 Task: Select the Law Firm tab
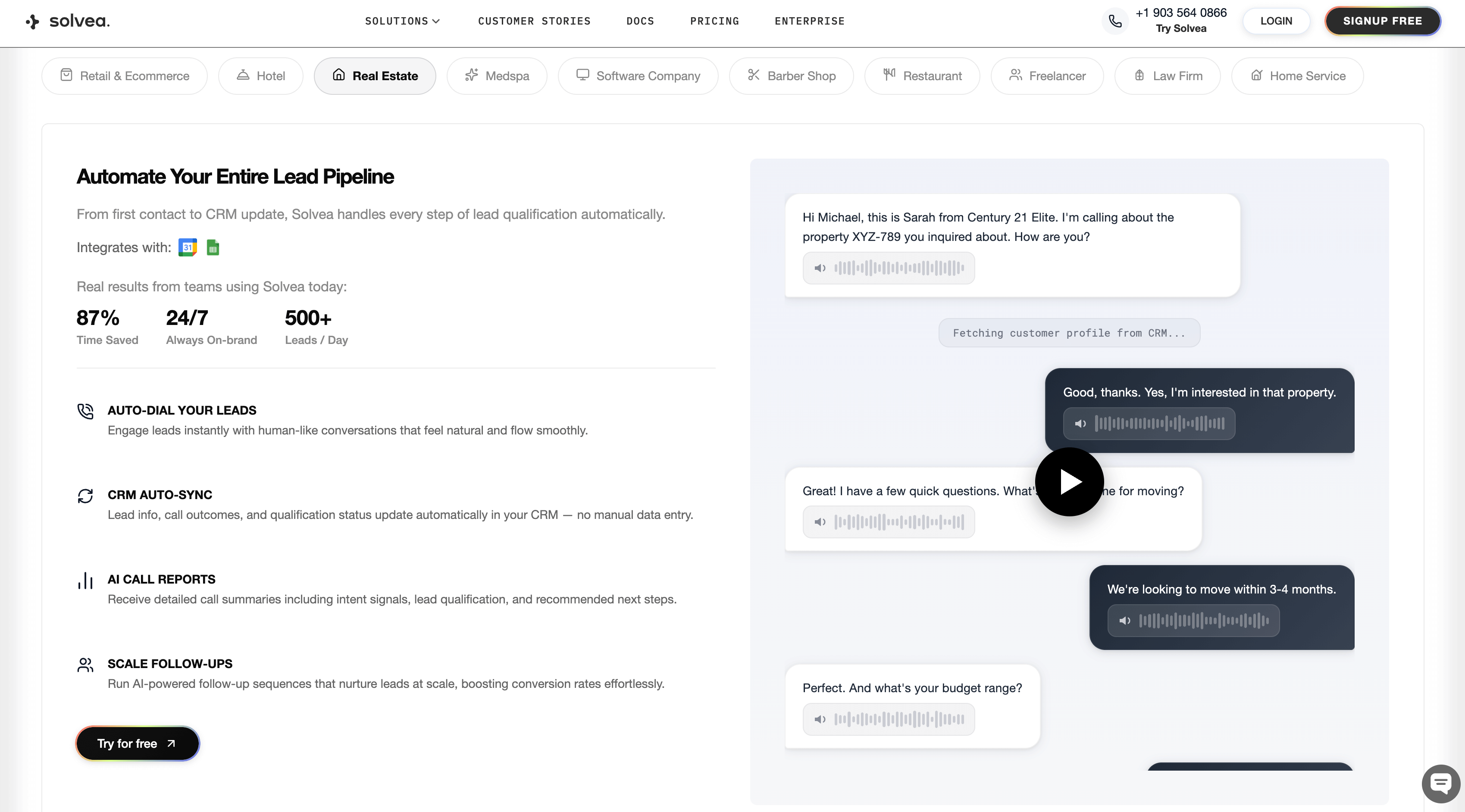click(x=1168, y=75)
